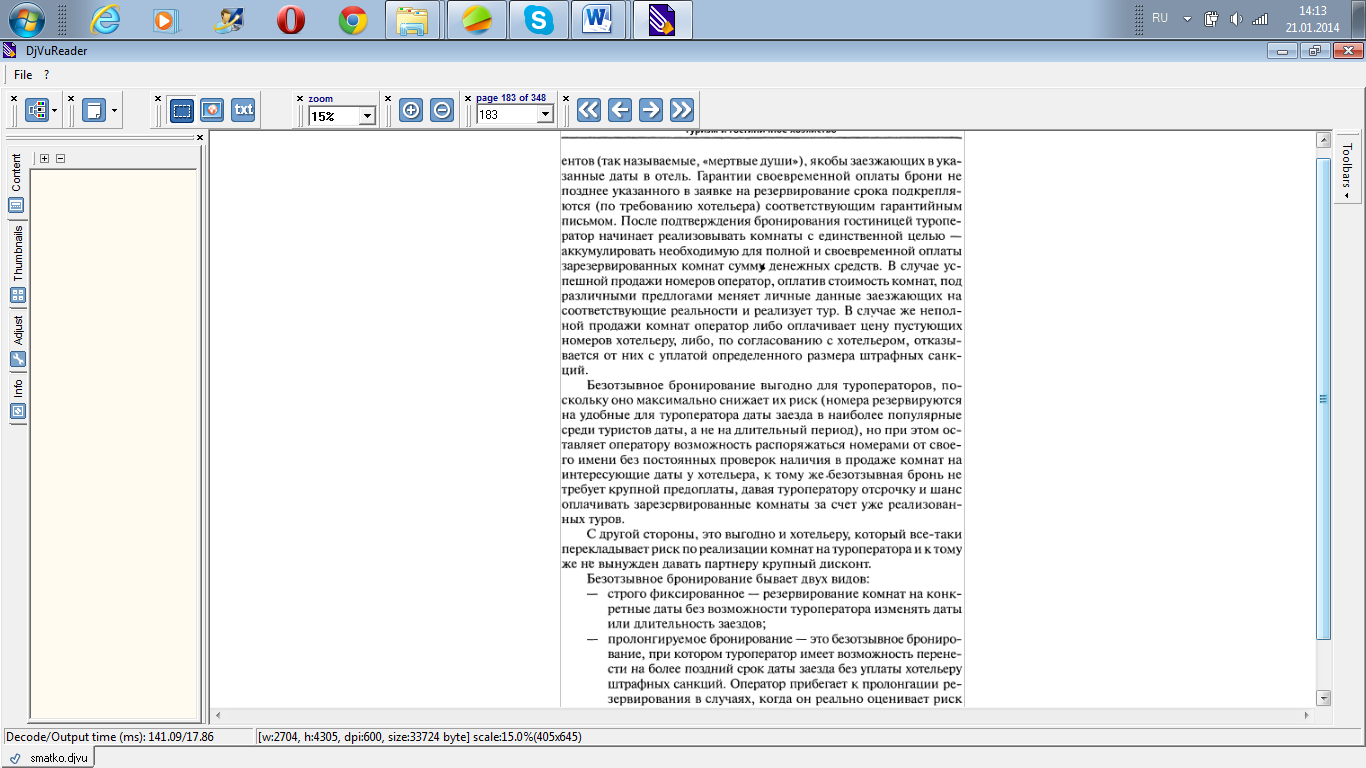Click the horizontal scrollbar left arrow

217,715
